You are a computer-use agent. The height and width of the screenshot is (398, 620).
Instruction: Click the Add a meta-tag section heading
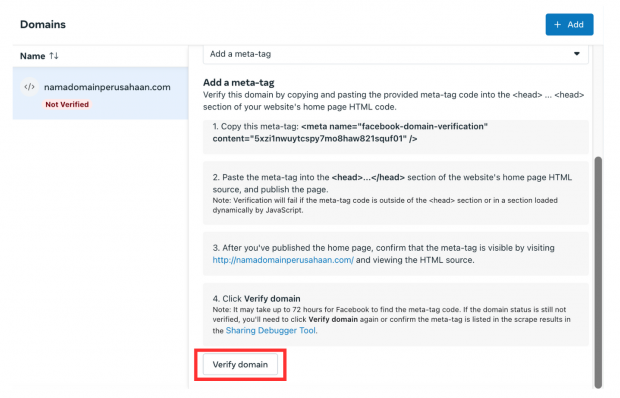pyautogui.click(x=238, y=83)
